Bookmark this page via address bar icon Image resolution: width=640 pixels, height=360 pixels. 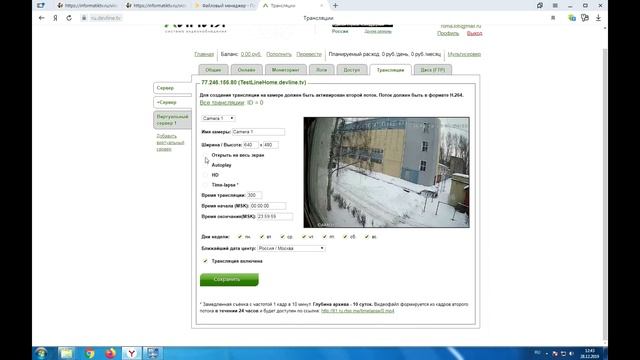click(x=553, y=18)
